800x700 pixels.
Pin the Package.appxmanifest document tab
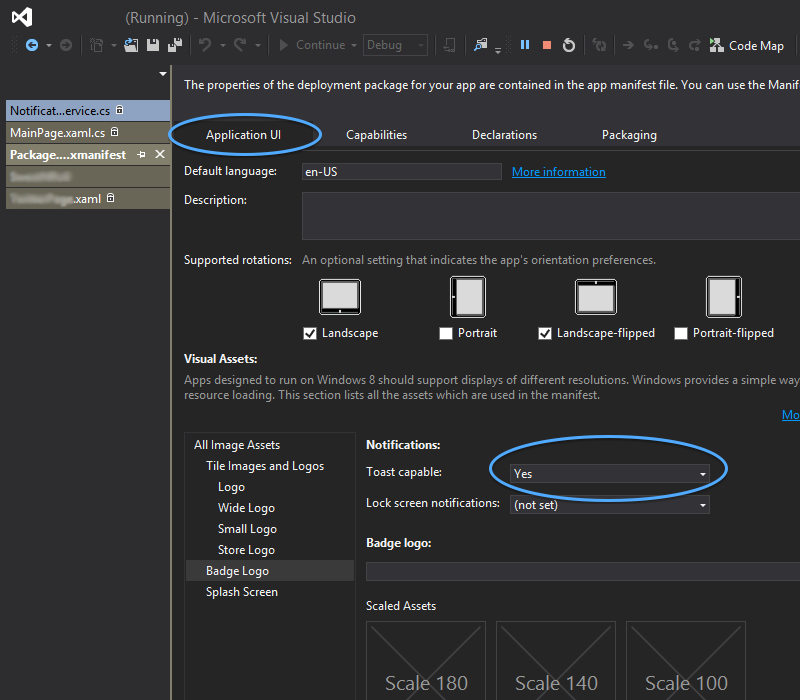[x=142, y=155]
